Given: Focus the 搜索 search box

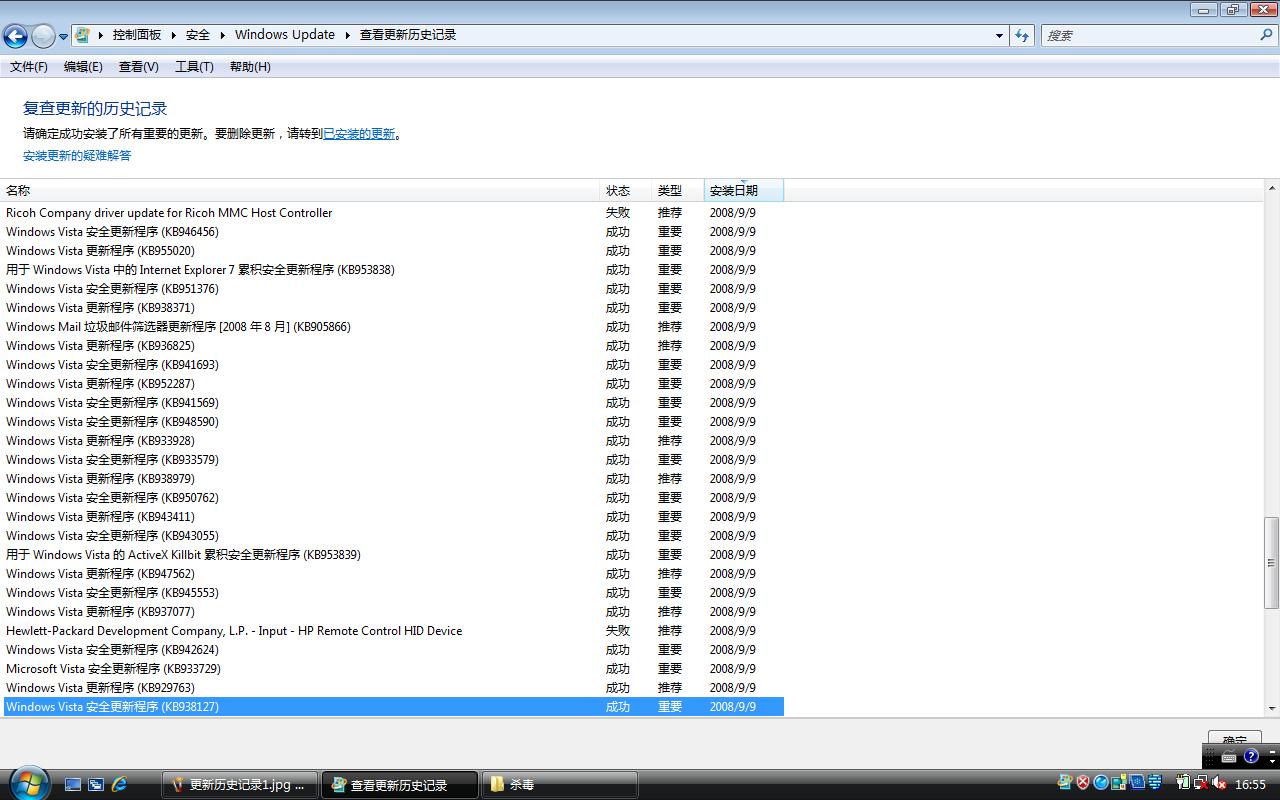Looking at the screenshot, I should point(1150,35).
